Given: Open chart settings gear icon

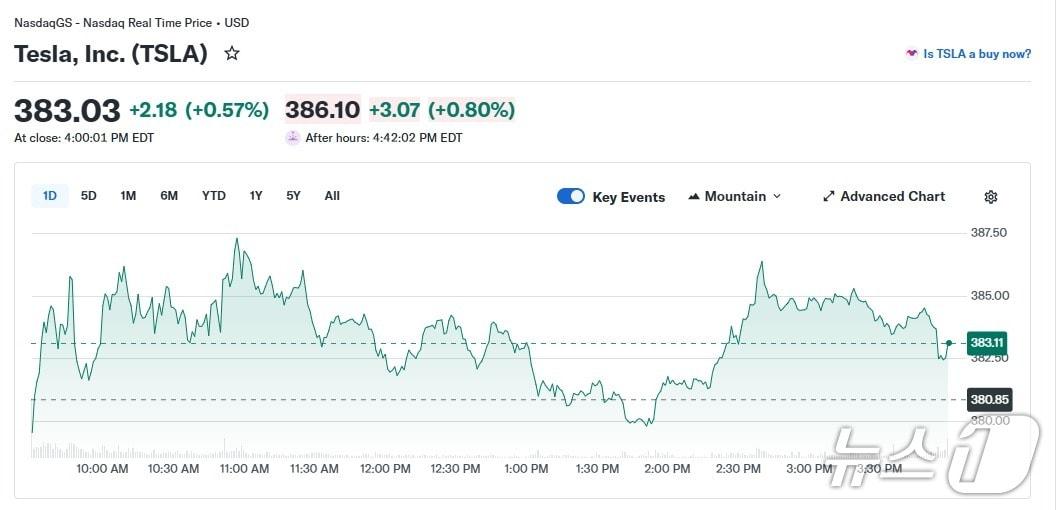Looking at the screenshot, I should (x=991, y=197).
